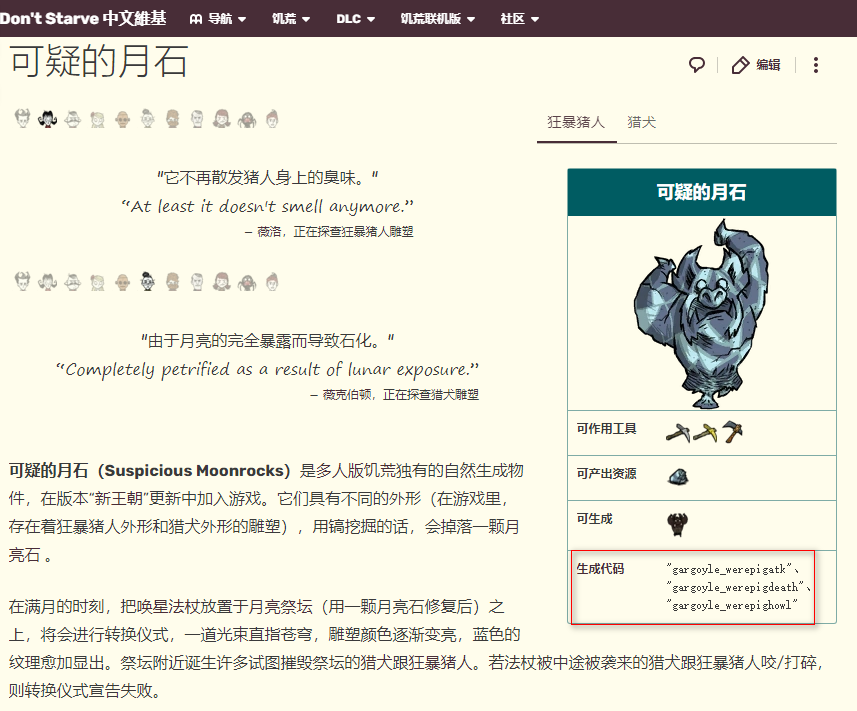Choose WX-78's head in the lower quote row

123,282
